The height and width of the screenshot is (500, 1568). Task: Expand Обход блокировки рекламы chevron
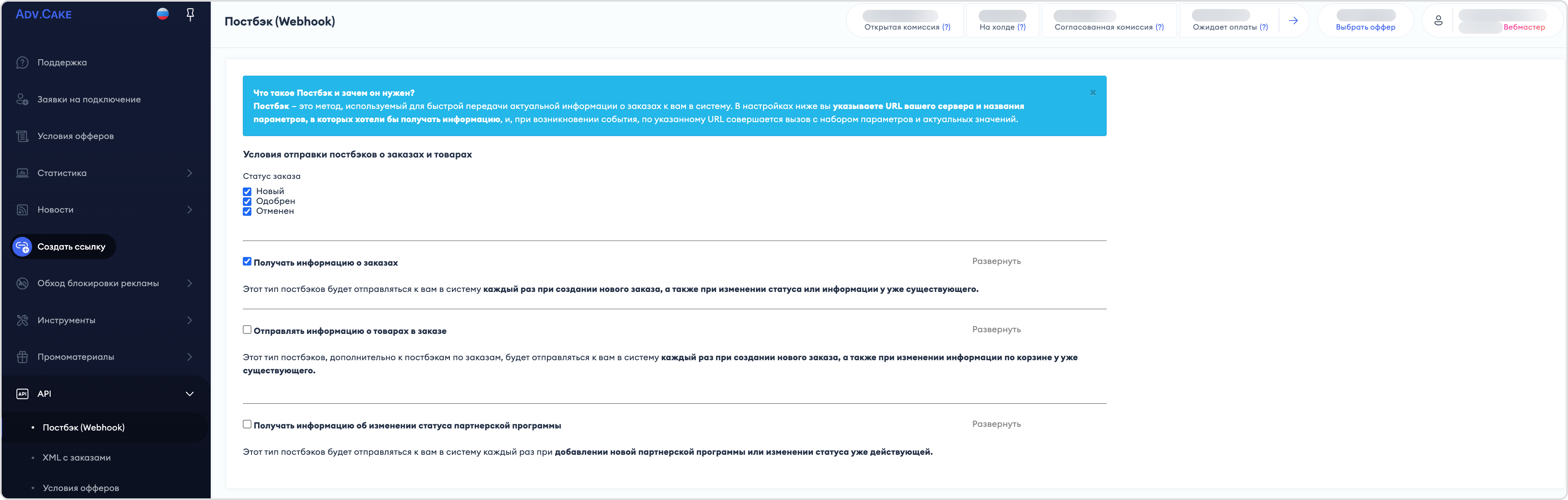189,283
